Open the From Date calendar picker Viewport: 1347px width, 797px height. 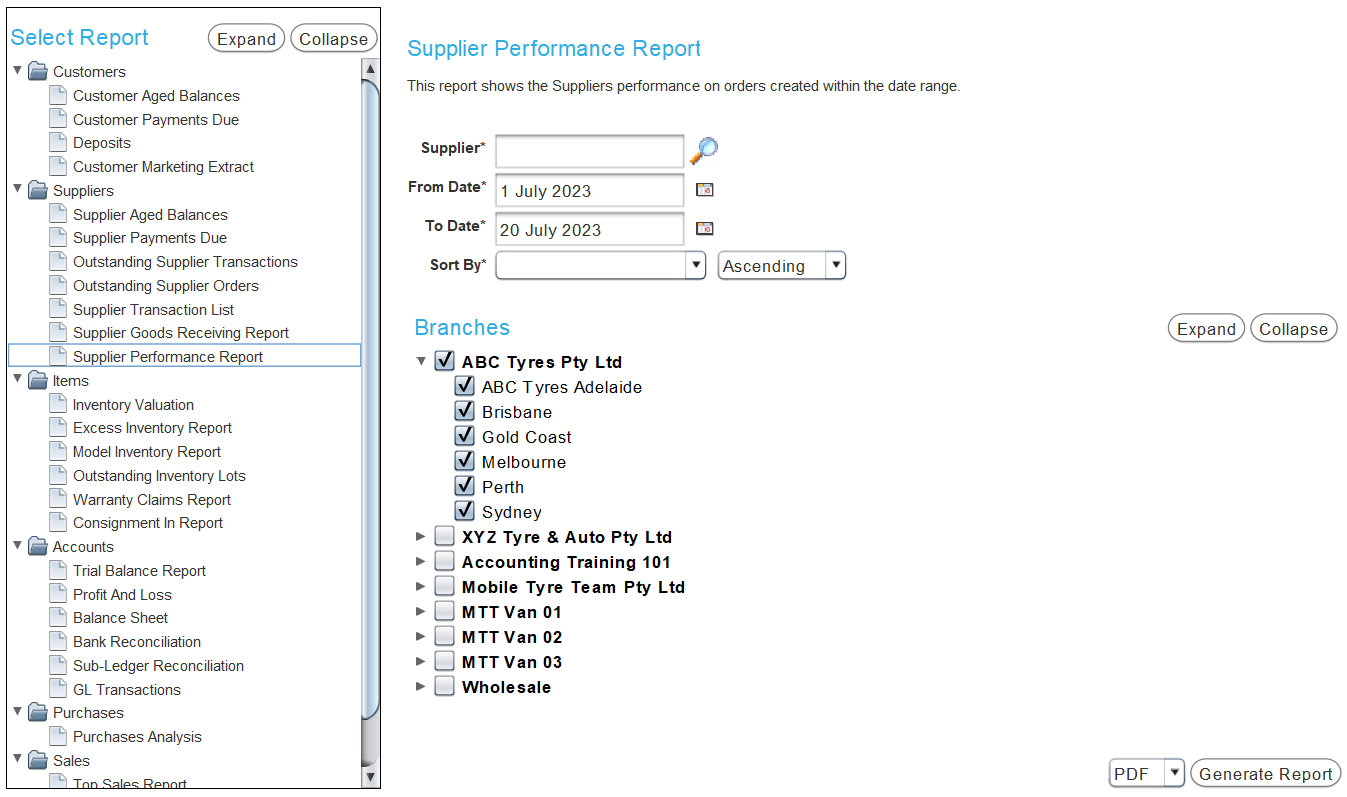point(705,190)
